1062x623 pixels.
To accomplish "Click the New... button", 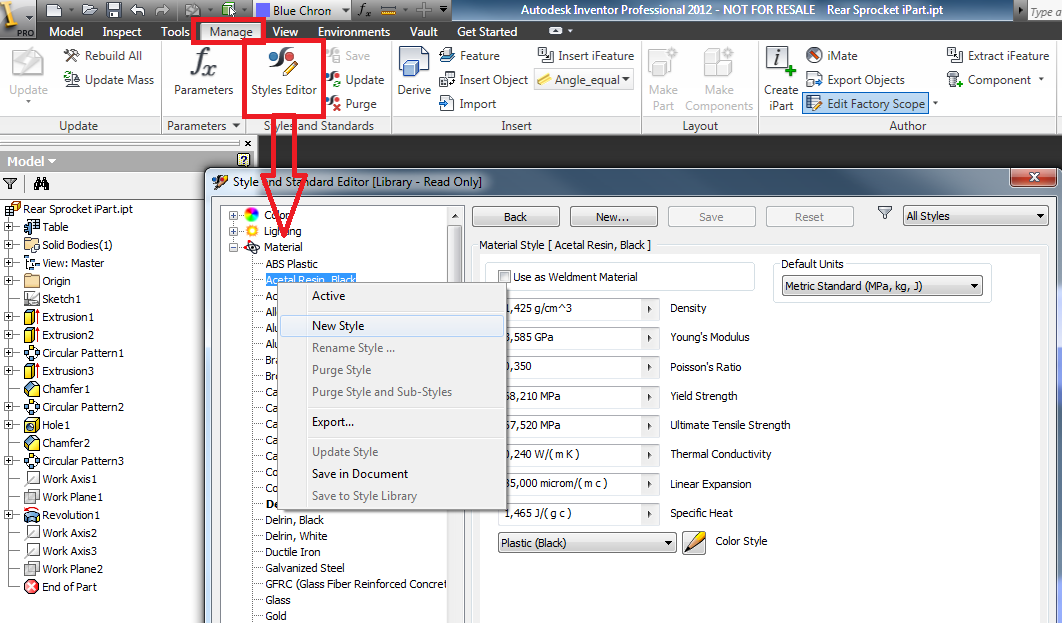I will click(613, 216).
